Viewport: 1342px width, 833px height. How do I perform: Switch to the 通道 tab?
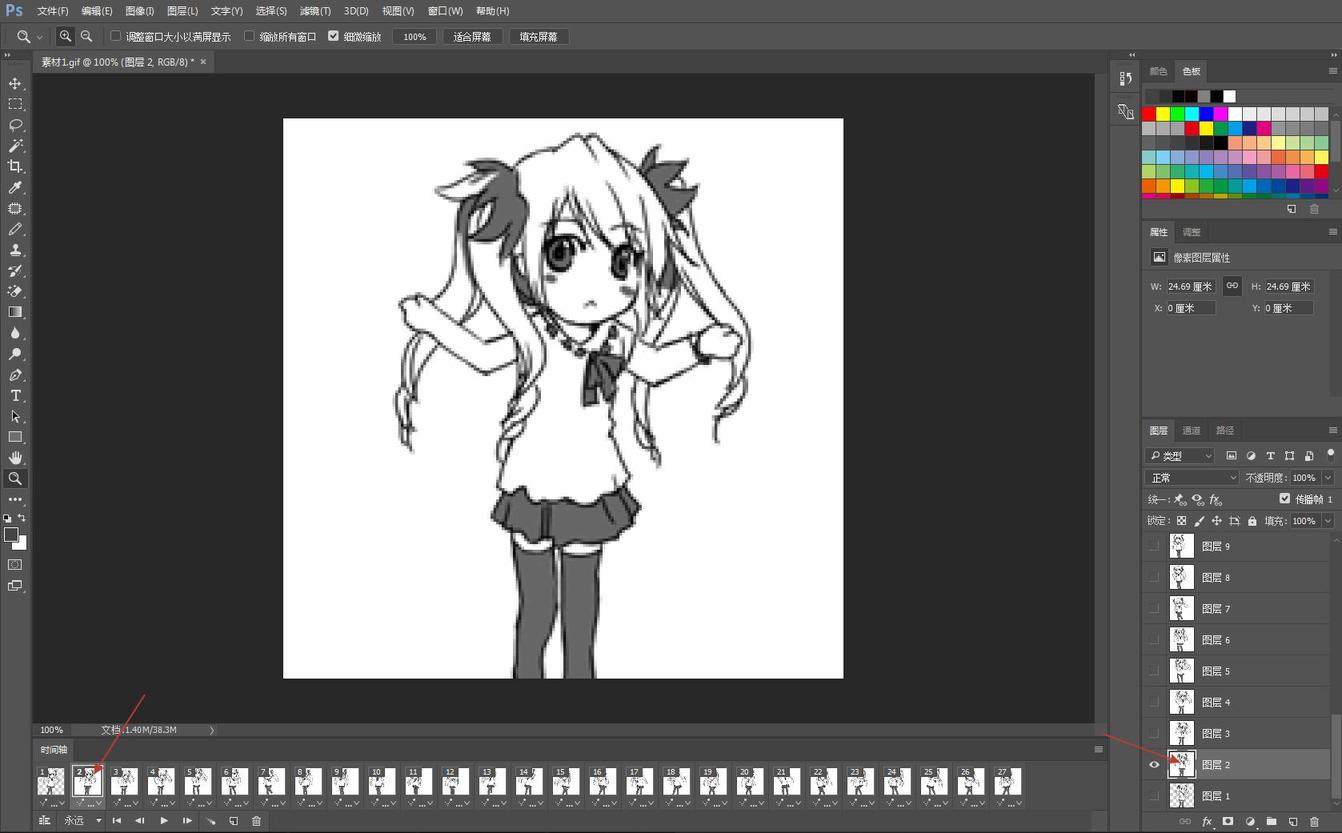tap(1191, 431)
